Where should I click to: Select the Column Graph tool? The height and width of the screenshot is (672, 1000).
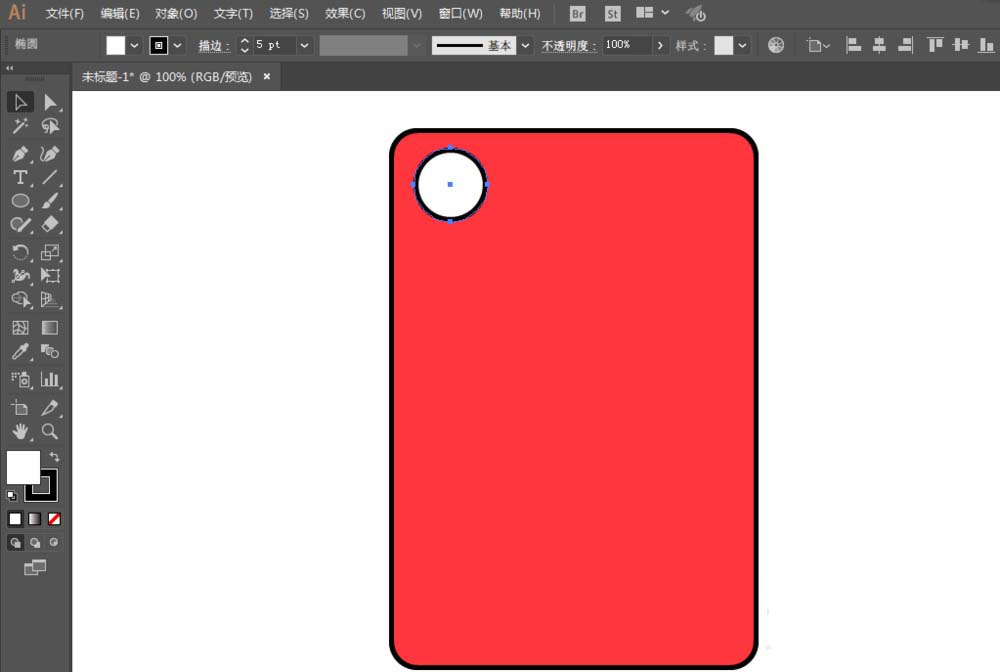(x=50, y=379)
